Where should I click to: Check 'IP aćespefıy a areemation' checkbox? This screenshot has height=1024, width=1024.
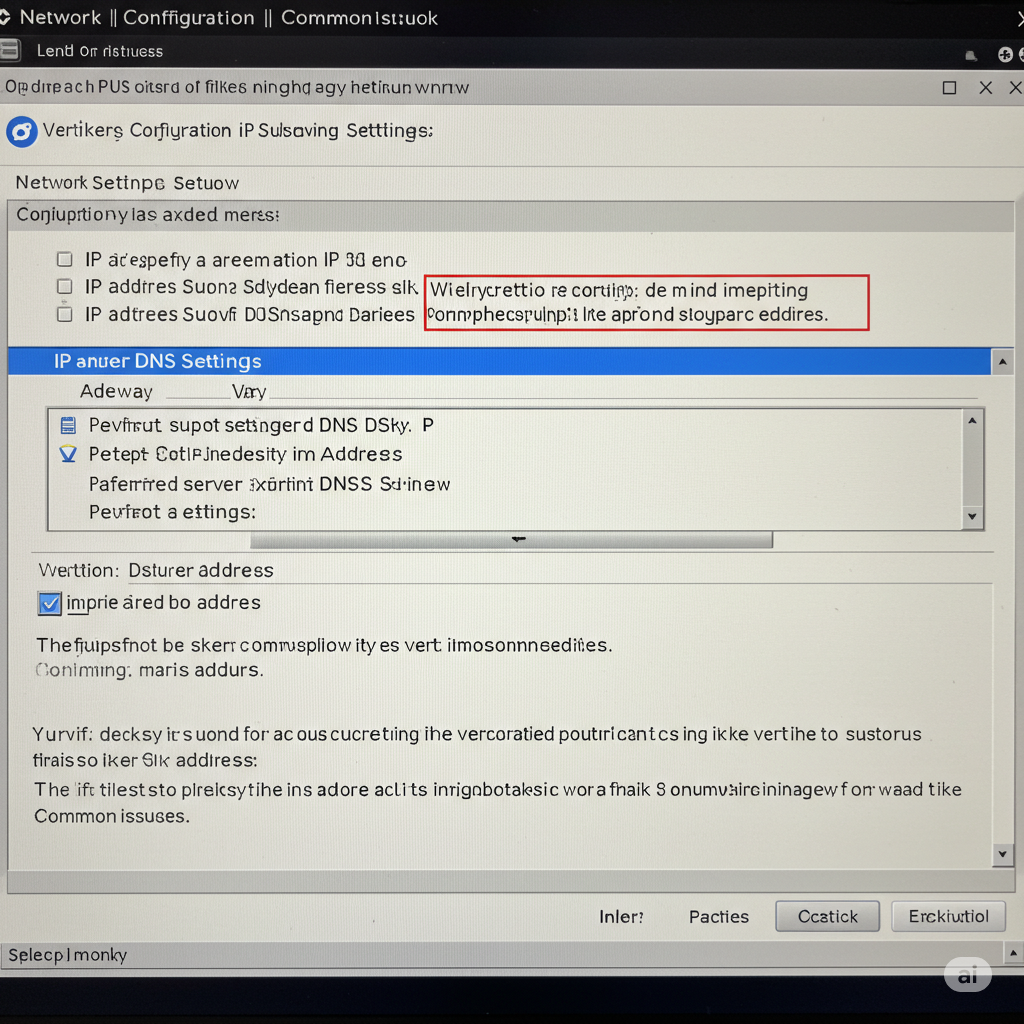tap(64, 260)
